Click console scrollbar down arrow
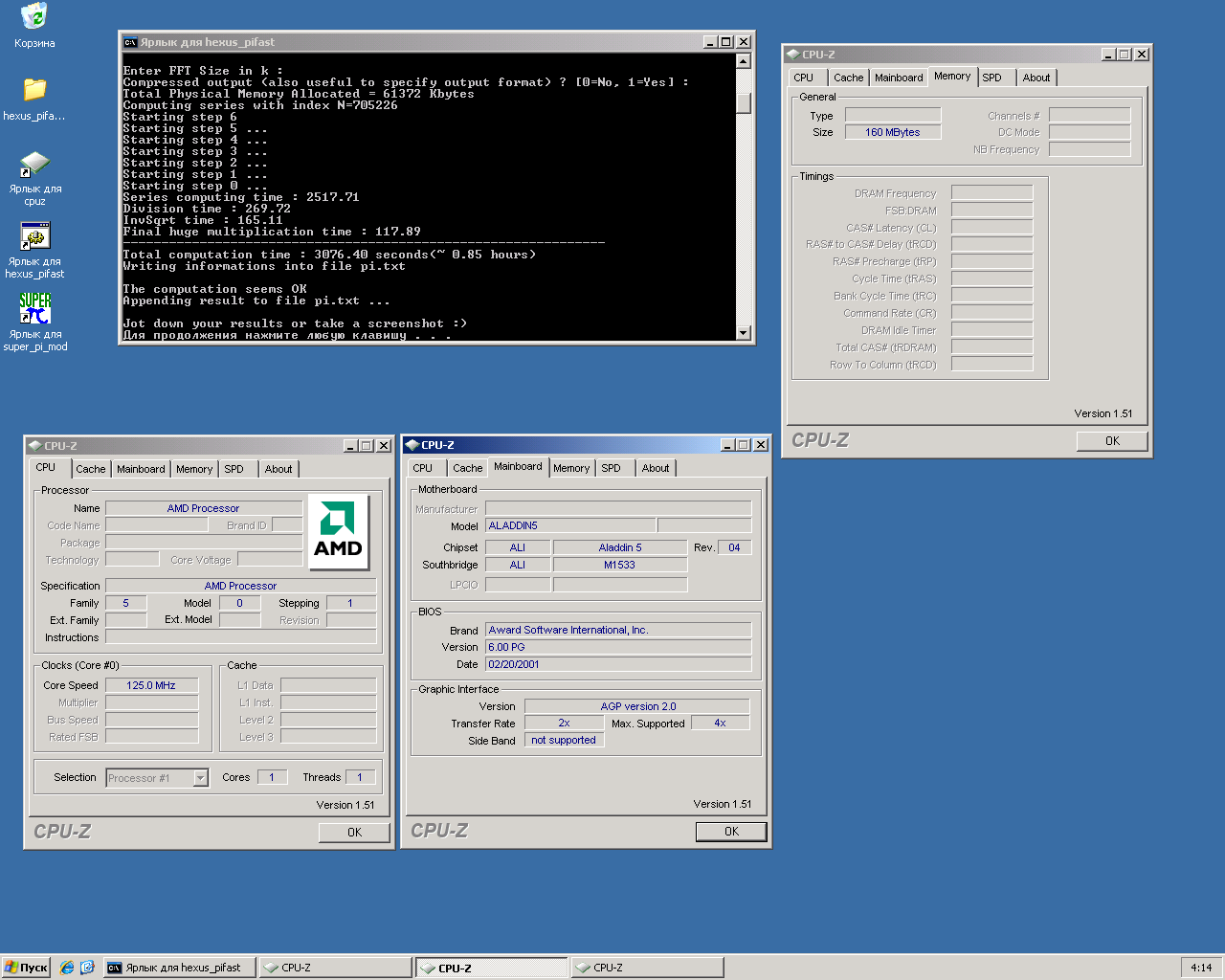 pos(744,332)
